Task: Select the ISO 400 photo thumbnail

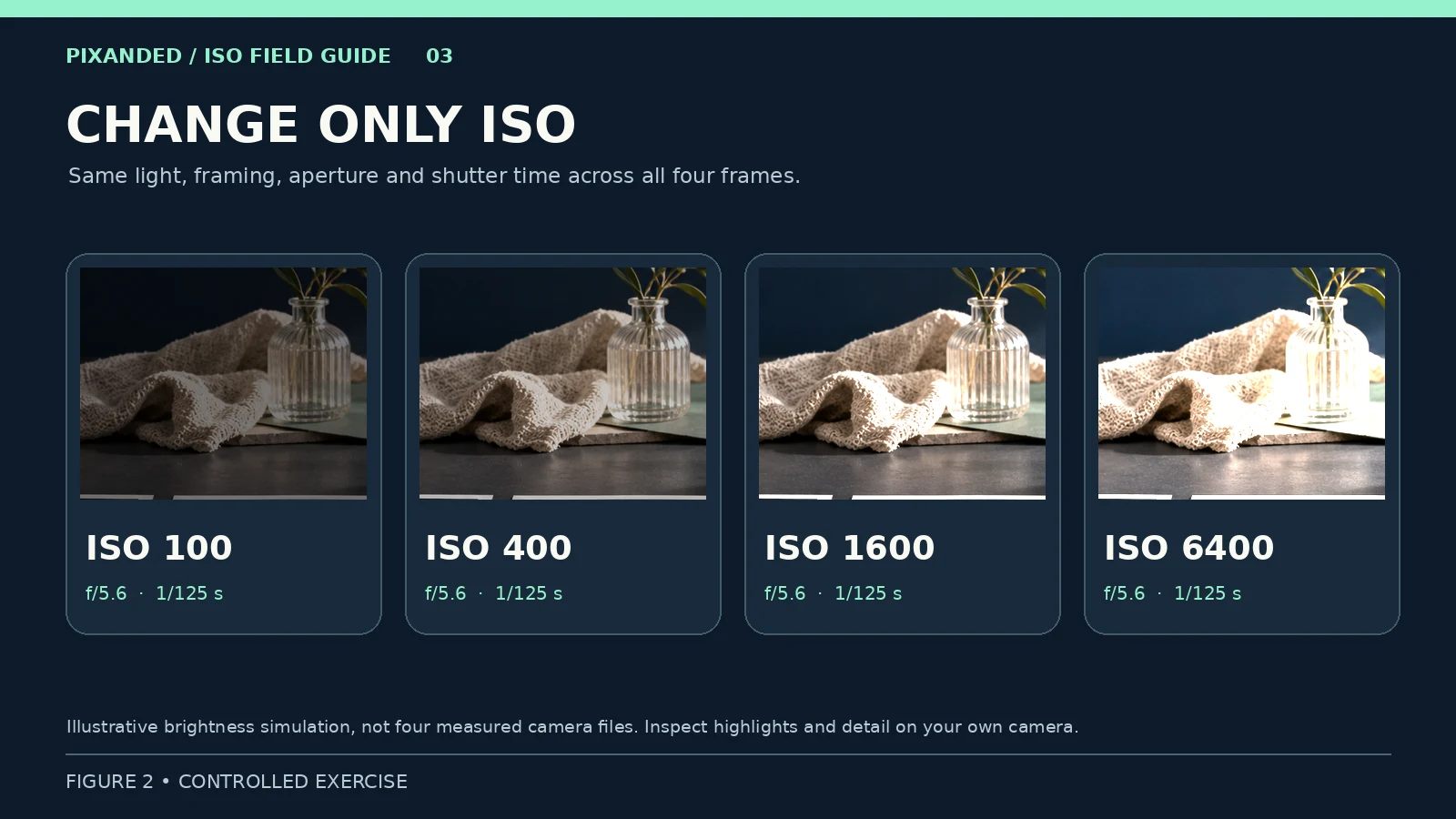Action: pyautogui.click(x=562, y=383)
